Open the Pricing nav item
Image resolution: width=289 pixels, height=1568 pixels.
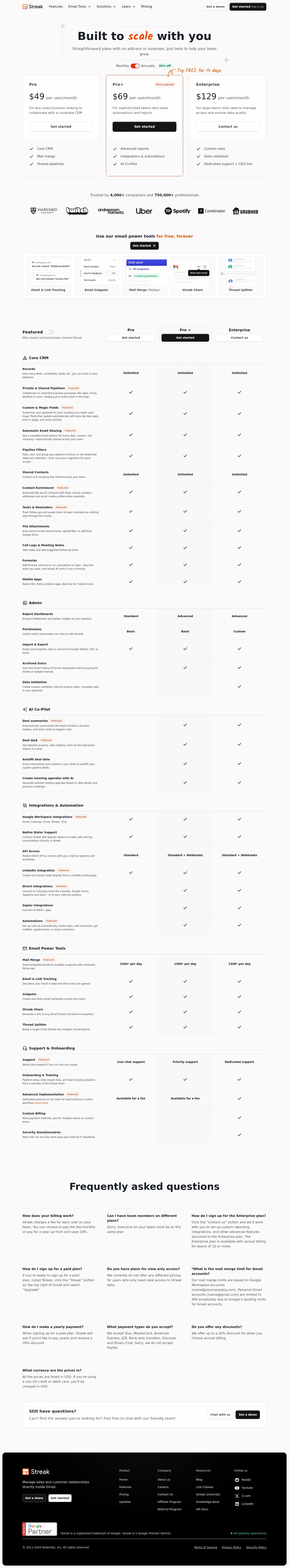(x=146, y=7)
